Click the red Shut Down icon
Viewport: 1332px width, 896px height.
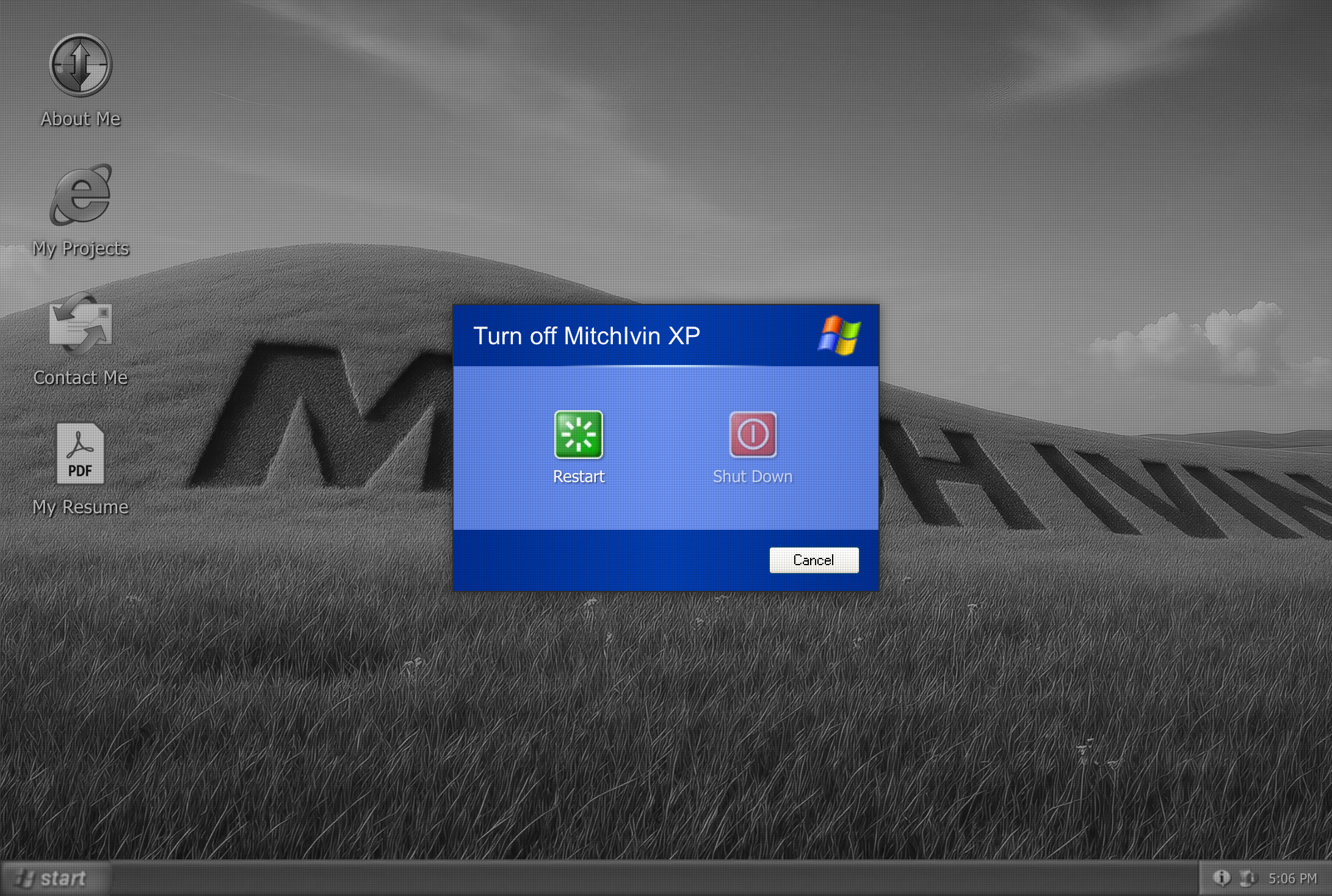[x=753, y=434]
